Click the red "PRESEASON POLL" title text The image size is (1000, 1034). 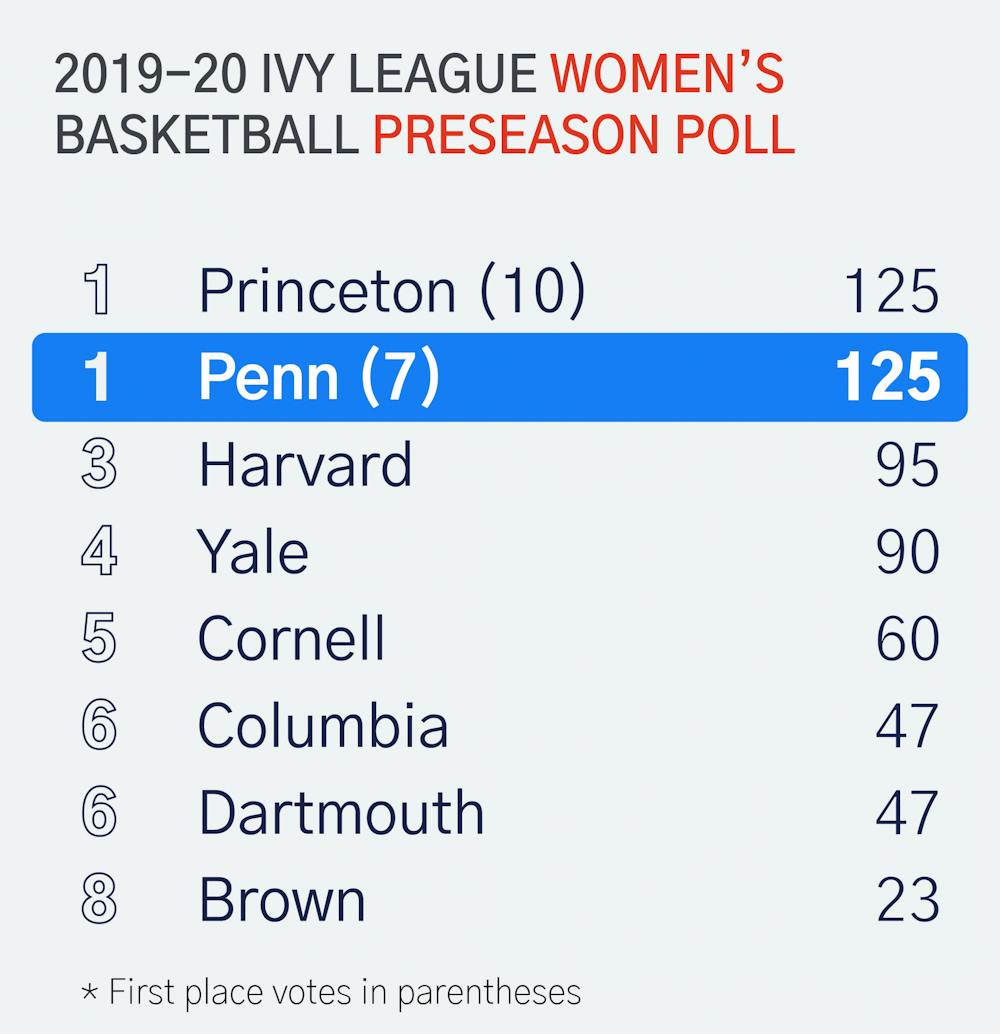click(584, 134)
